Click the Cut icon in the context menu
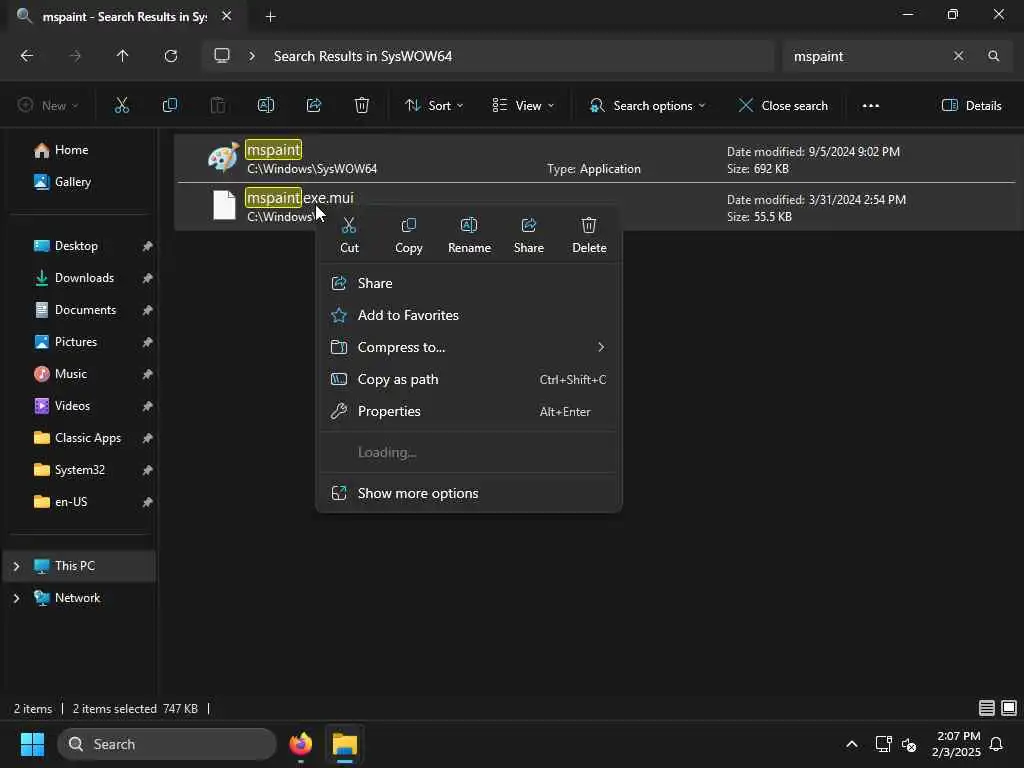Screen dimensions: 1024x768 (349, 226)
